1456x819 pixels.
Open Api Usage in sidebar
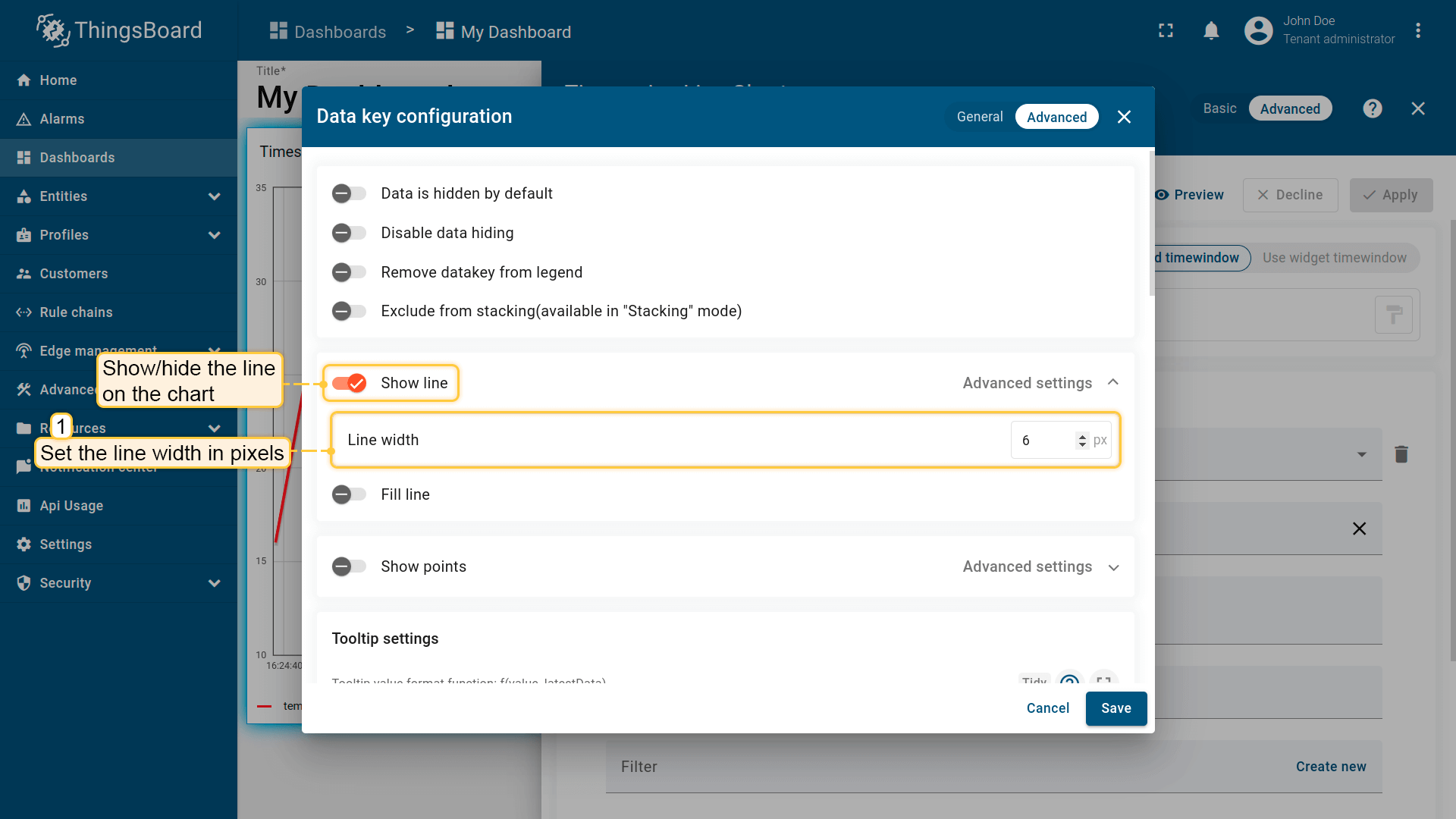[71, 506]
